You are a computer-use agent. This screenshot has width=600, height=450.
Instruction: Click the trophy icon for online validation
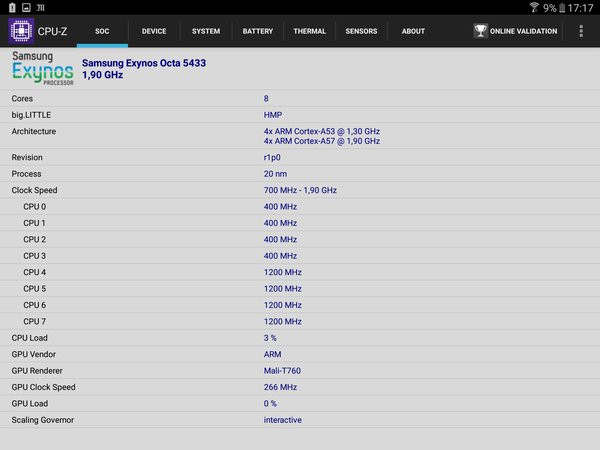pyautogui.click(x=480, y=31)
